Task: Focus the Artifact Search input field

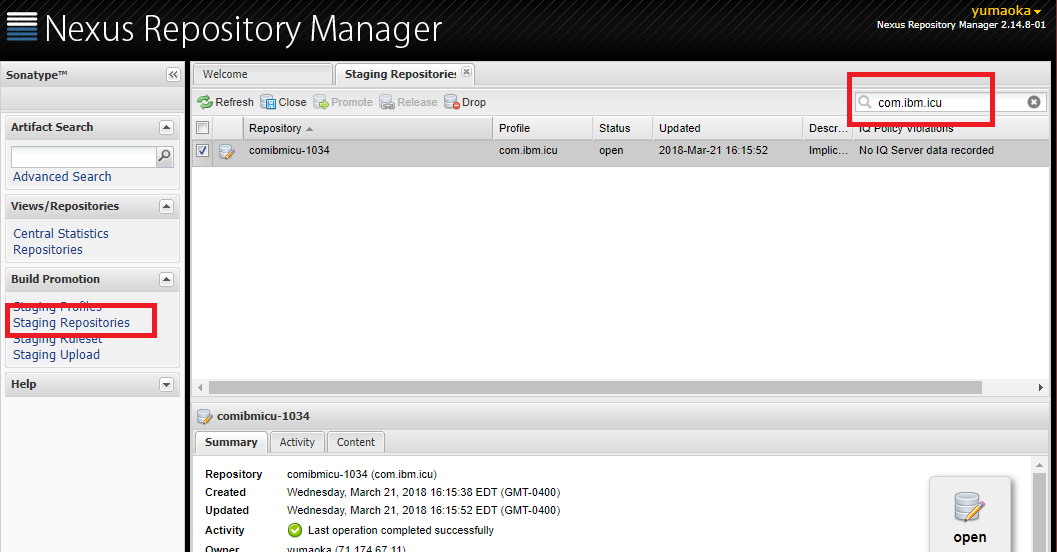Action: (84, 156)
